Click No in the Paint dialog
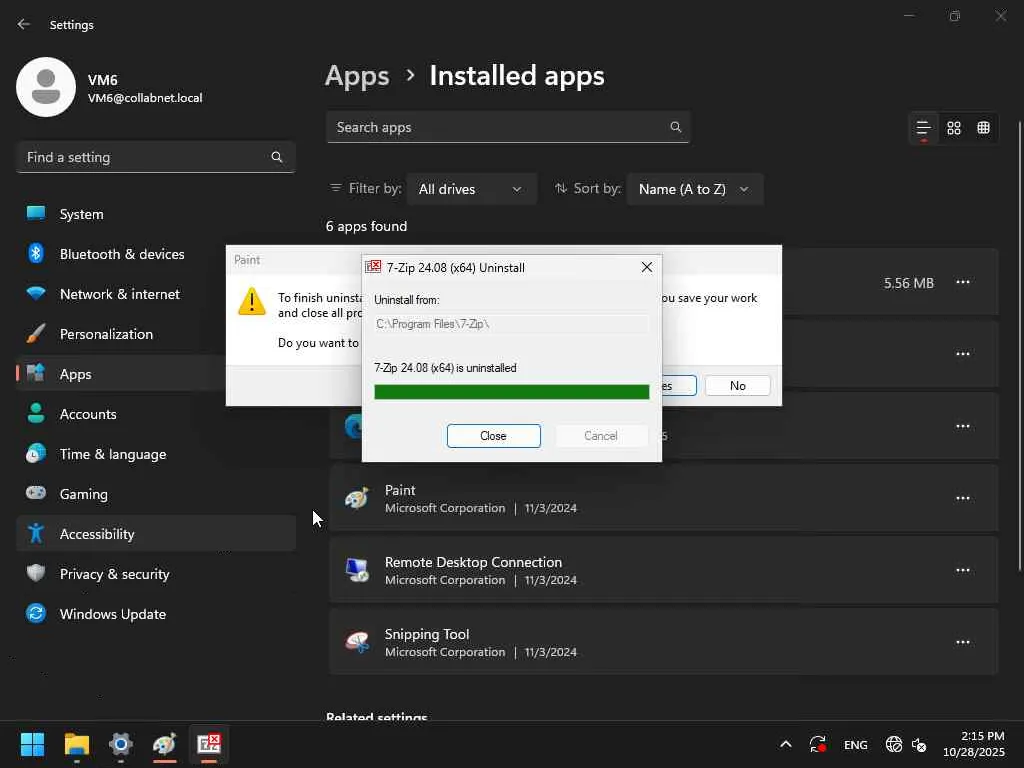1024x768 pixels. pos(737,386)
